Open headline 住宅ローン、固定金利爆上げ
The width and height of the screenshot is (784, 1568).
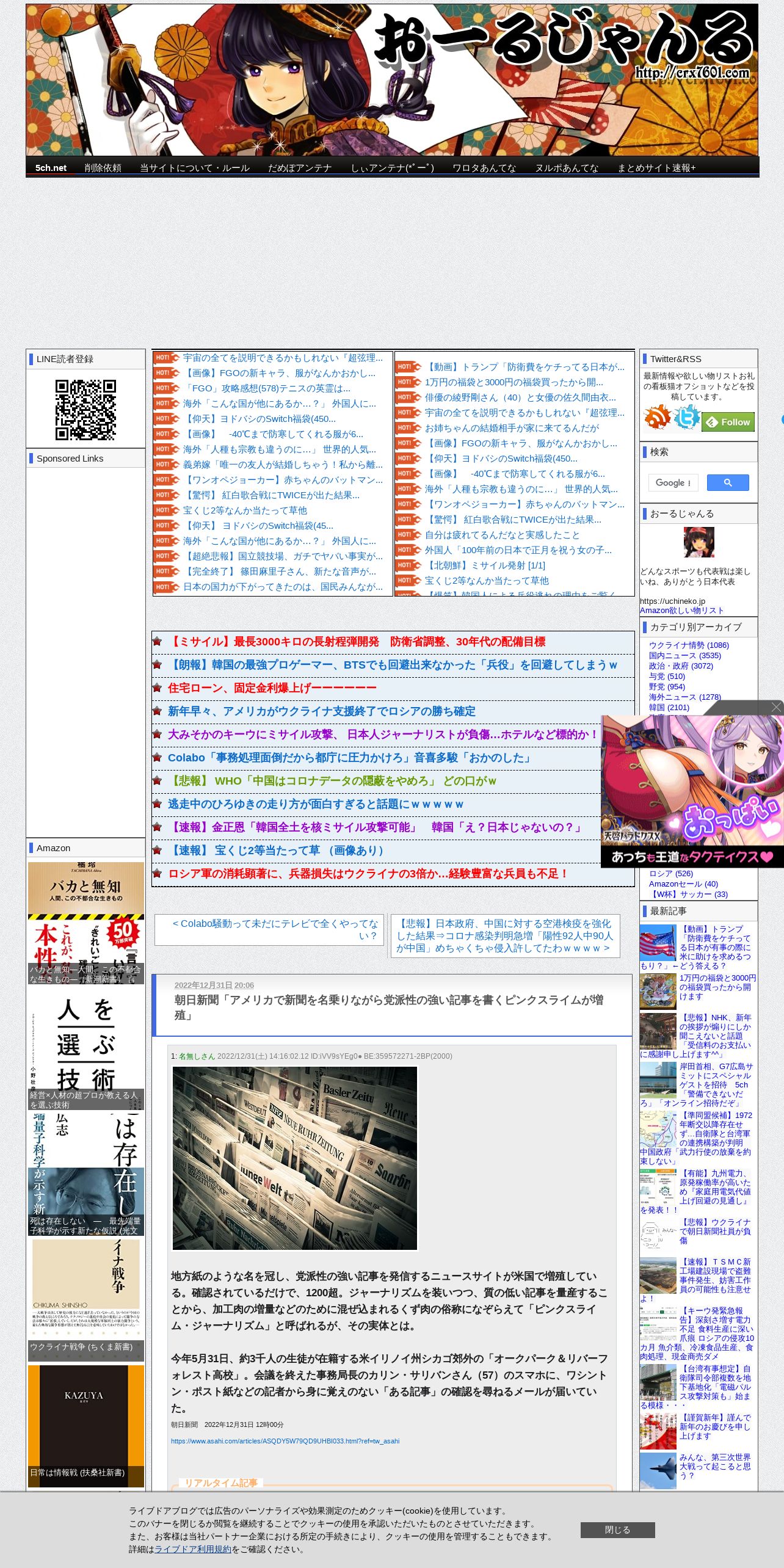[272, 688]
